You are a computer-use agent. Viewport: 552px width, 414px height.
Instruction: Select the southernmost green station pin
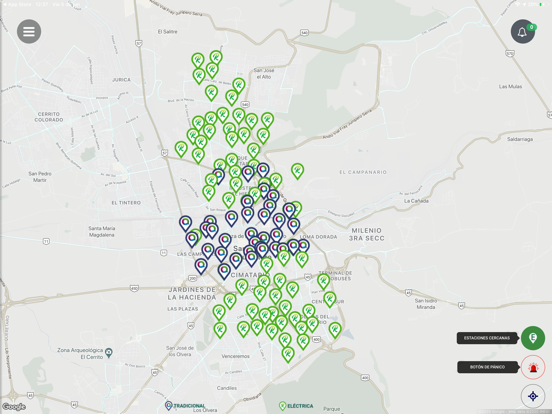288,355
